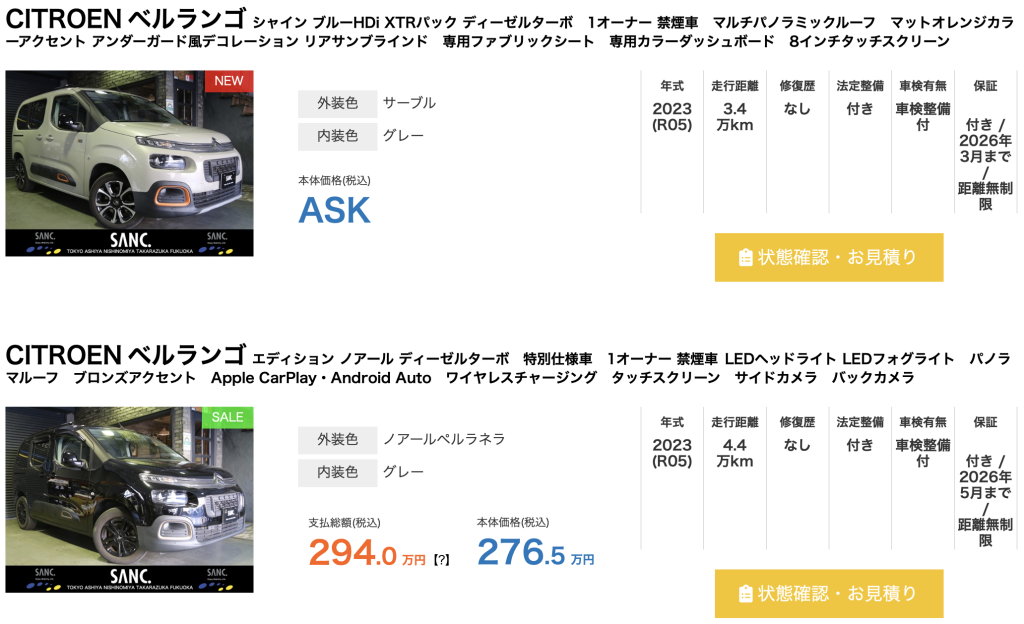This screenshot has height=624, width=1024.
Task: Open the ベルランゴ エディション ノアール listing title
Action: [126, 355]
